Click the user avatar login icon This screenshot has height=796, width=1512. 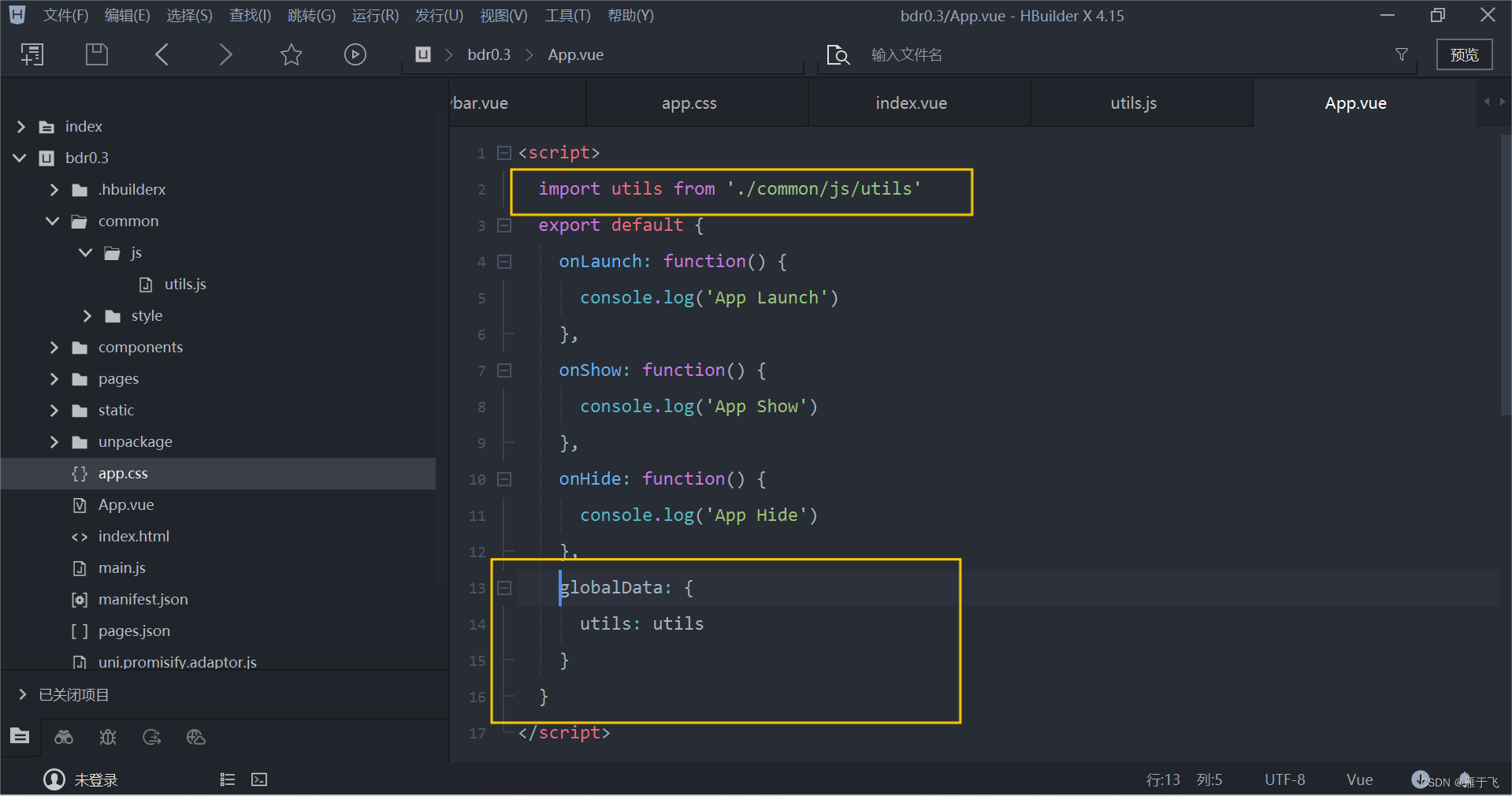click(x=54, y=779)
